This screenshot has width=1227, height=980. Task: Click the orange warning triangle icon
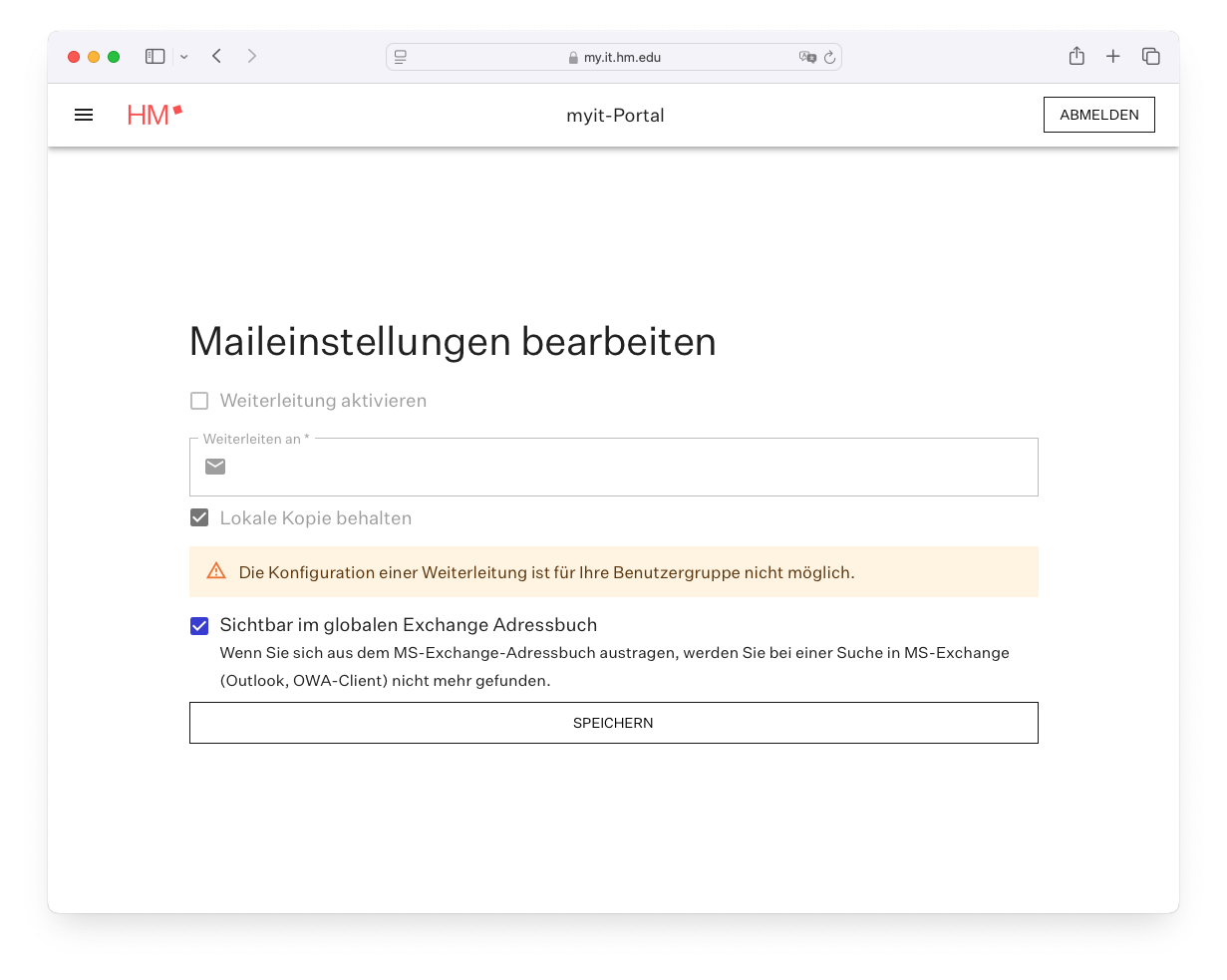pos(216,571)
